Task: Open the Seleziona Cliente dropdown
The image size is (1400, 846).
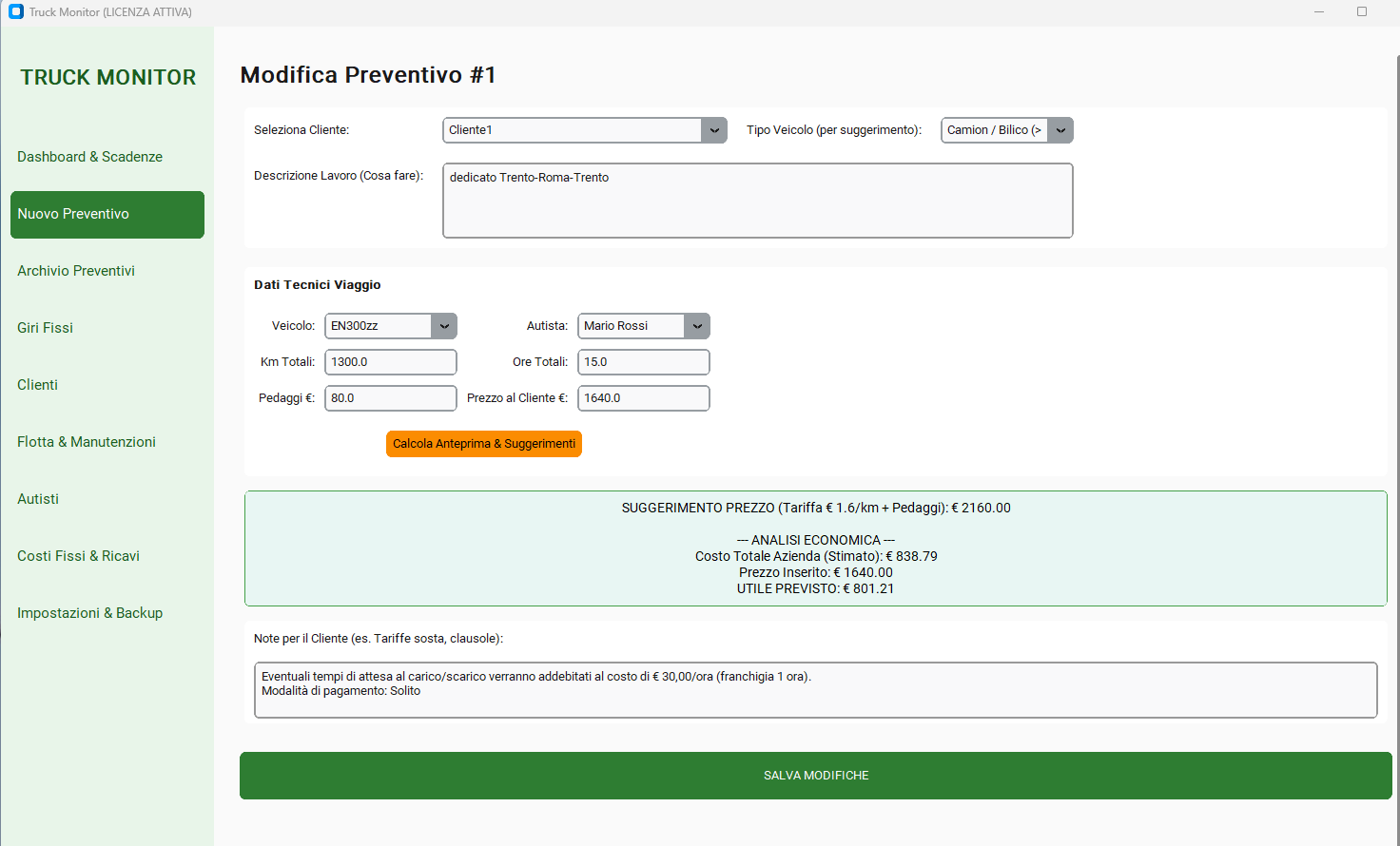Action: pyautogui.click(x=713, y=130)
